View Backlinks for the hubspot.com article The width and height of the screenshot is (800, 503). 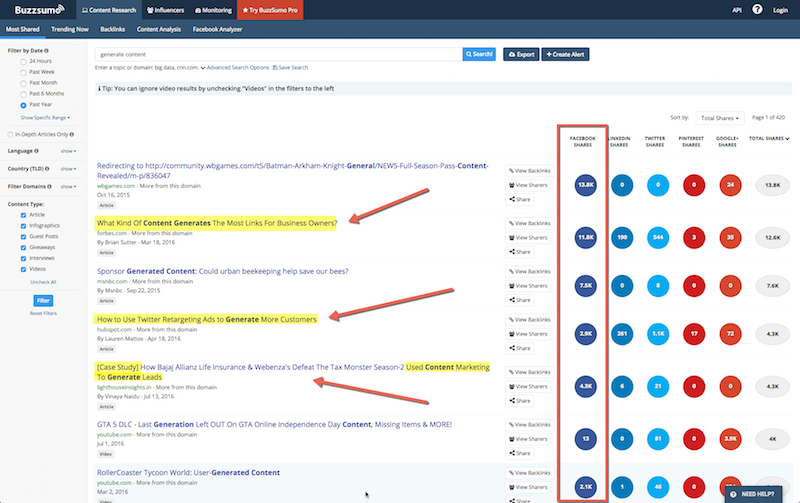pos(529,319)
